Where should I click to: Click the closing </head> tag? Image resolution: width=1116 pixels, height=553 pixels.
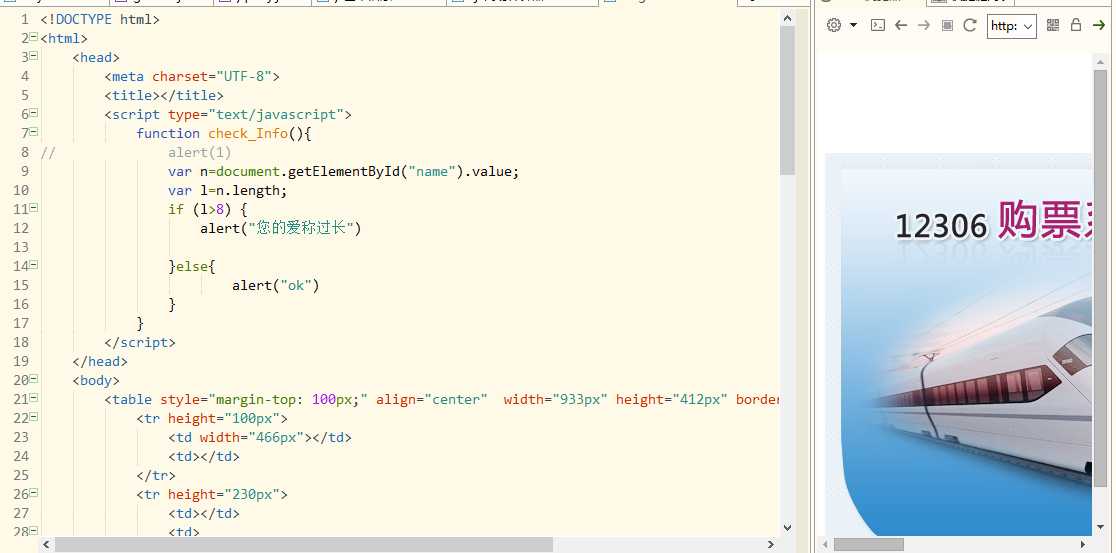(x=100, y=362)
